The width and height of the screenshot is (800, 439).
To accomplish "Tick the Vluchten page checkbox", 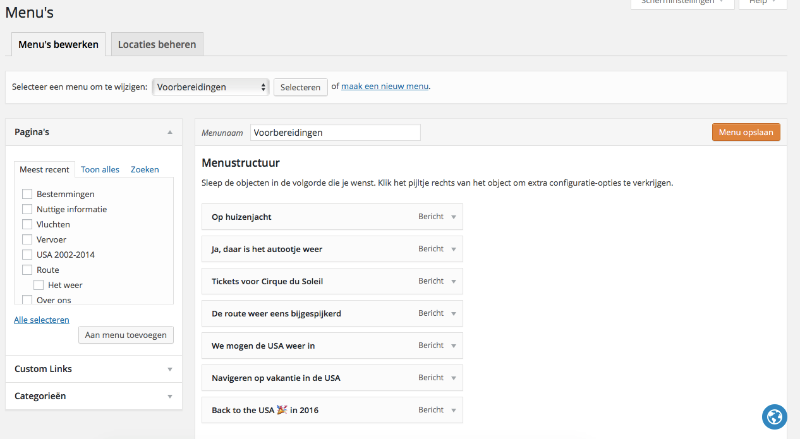I will (x=27, y=224).
